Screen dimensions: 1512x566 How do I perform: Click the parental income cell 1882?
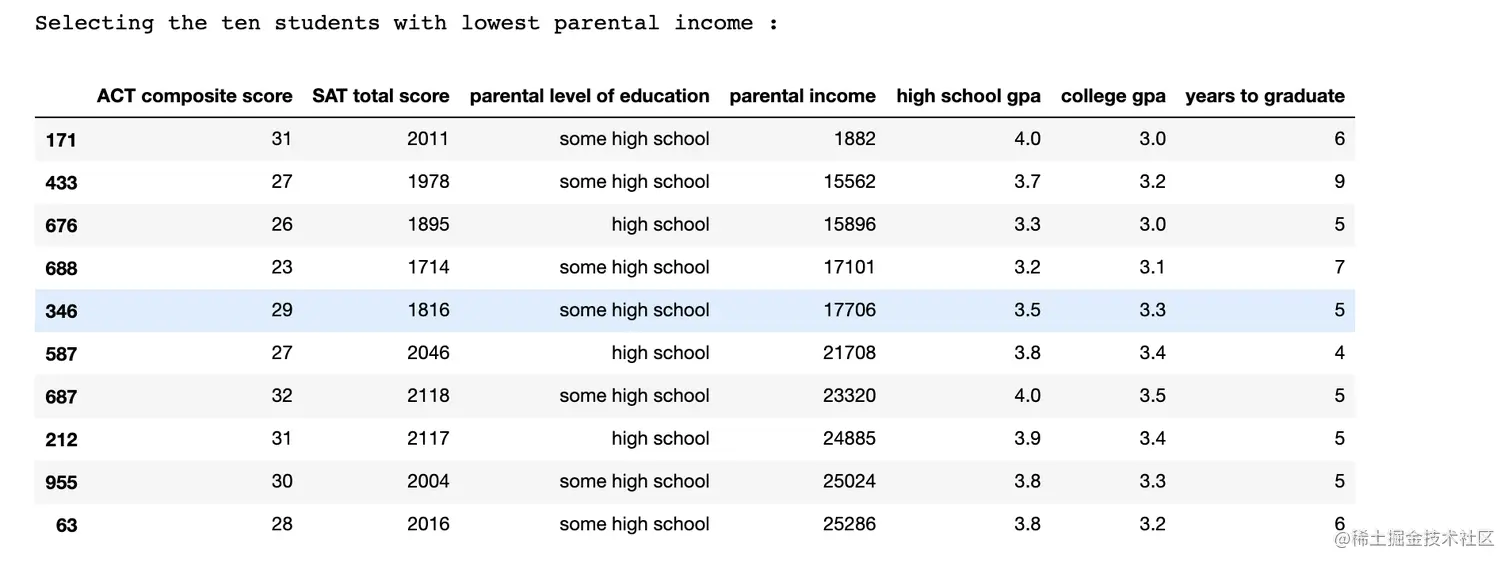[x=854, y=139]
